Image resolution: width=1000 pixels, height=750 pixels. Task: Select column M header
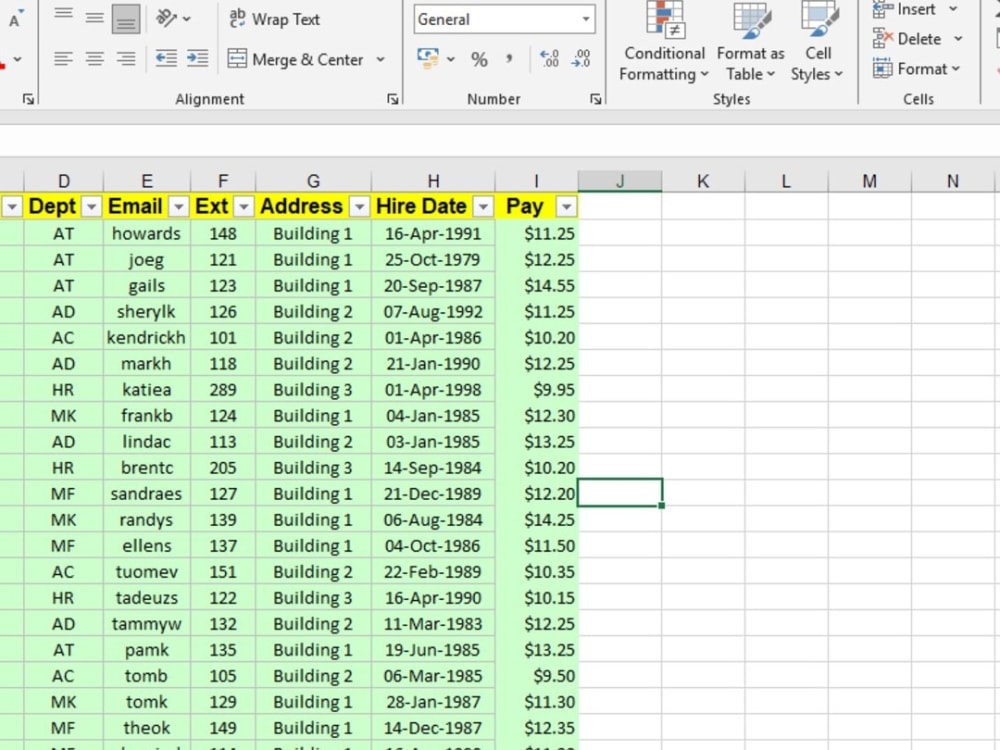click(x=869, y=181)
